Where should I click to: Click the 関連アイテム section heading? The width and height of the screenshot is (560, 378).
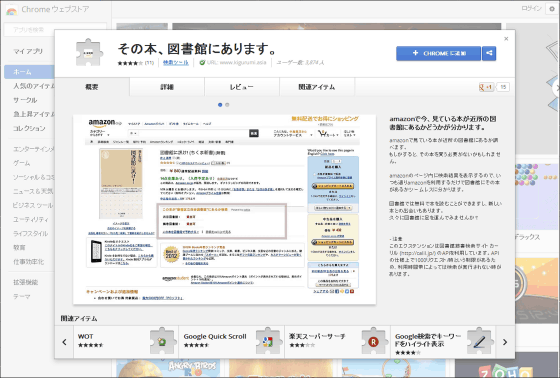tap(79, 318)
